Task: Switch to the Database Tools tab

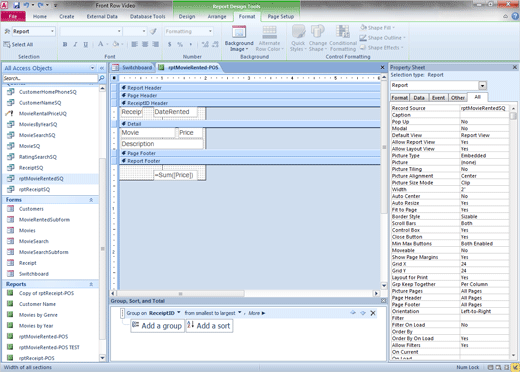Action: 148,16
